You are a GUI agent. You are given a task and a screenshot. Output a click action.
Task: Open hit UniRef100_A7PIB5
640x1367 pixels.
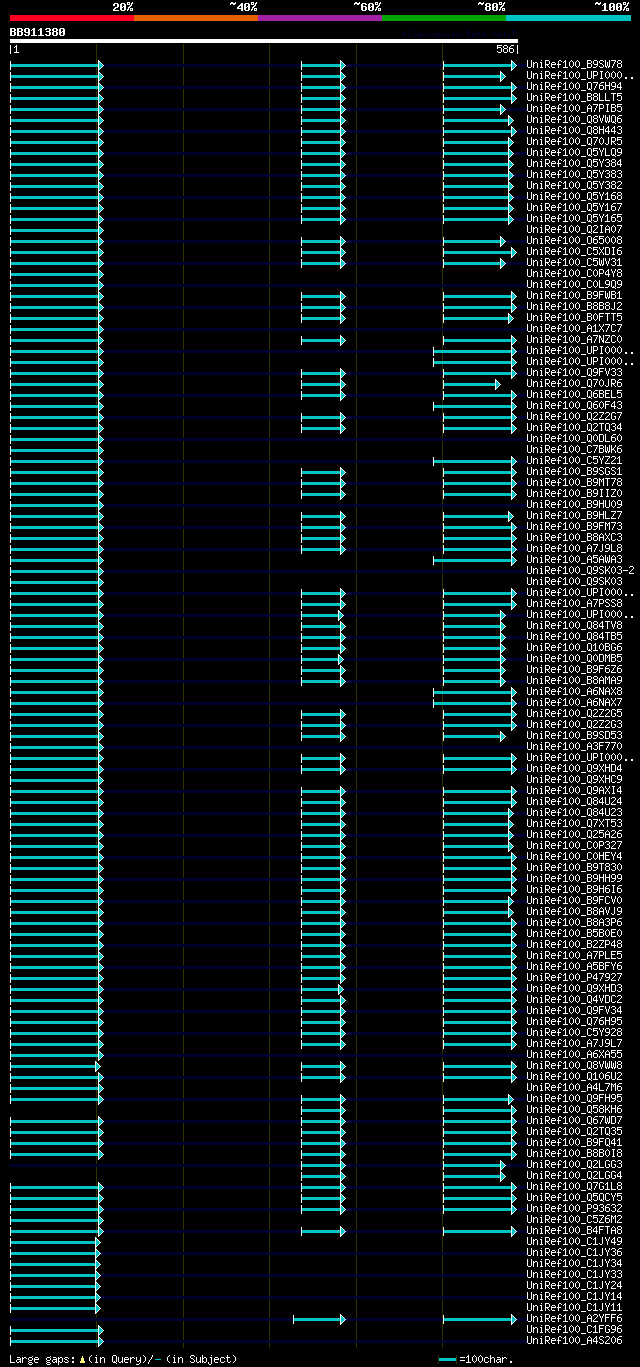[x=574, y=108]
